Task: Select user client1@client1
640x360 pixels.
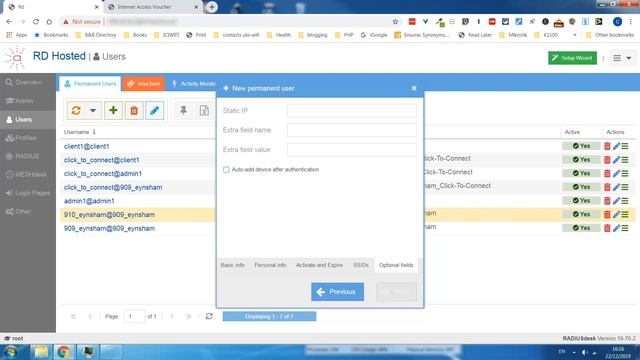Action: [87, 146]
